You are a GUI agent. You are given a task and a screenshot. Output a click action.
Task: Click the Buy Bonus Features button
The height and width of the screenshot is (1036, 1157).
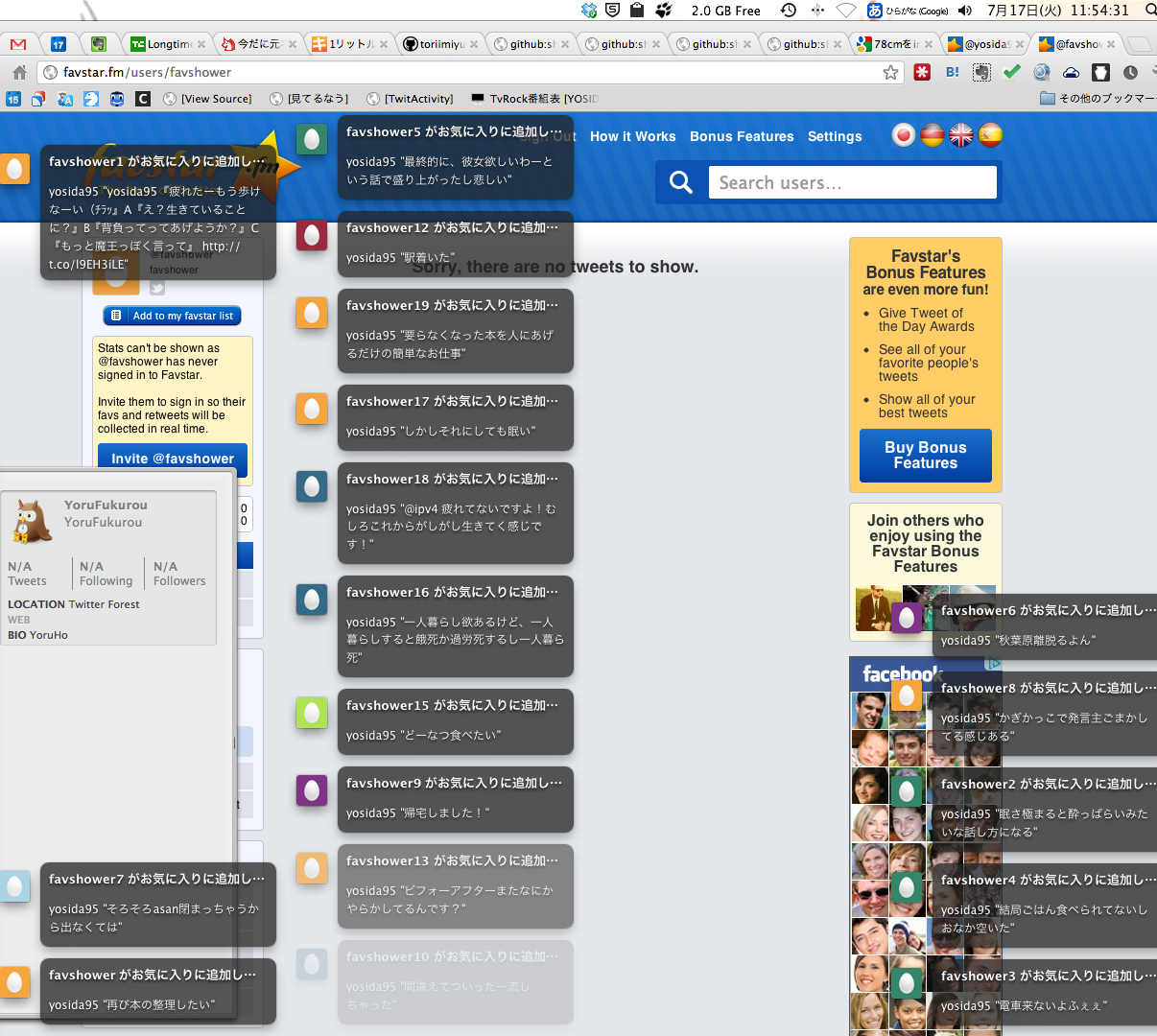[x=925, y=456]
